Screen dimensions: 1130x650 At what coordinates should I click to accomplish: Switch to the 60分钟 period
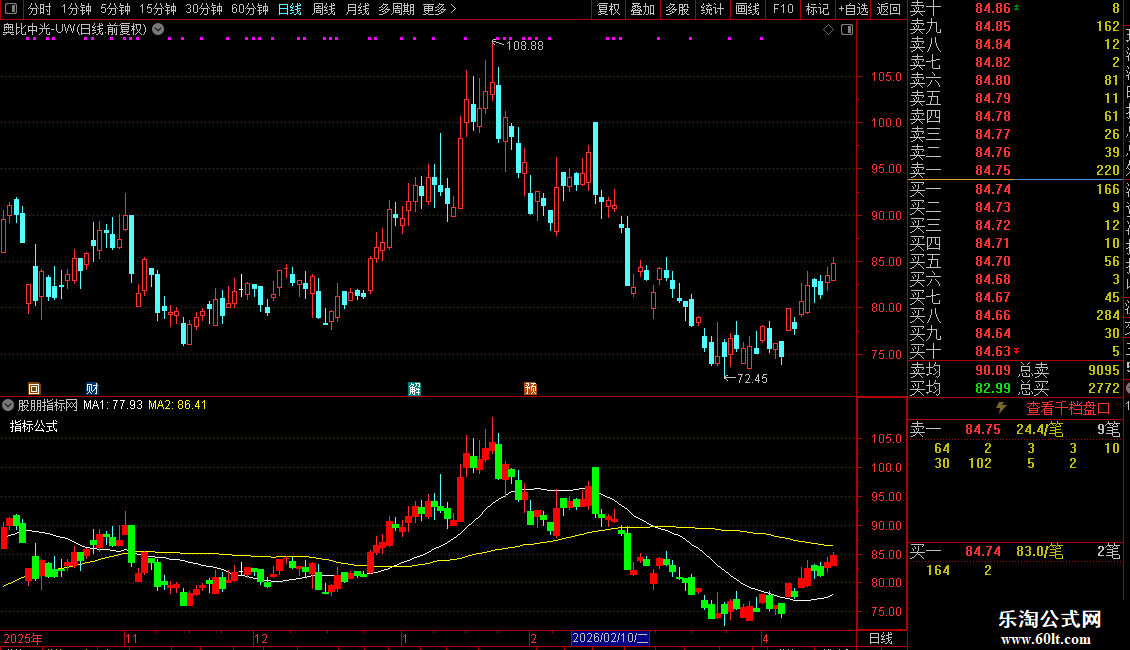coord(250,9)
